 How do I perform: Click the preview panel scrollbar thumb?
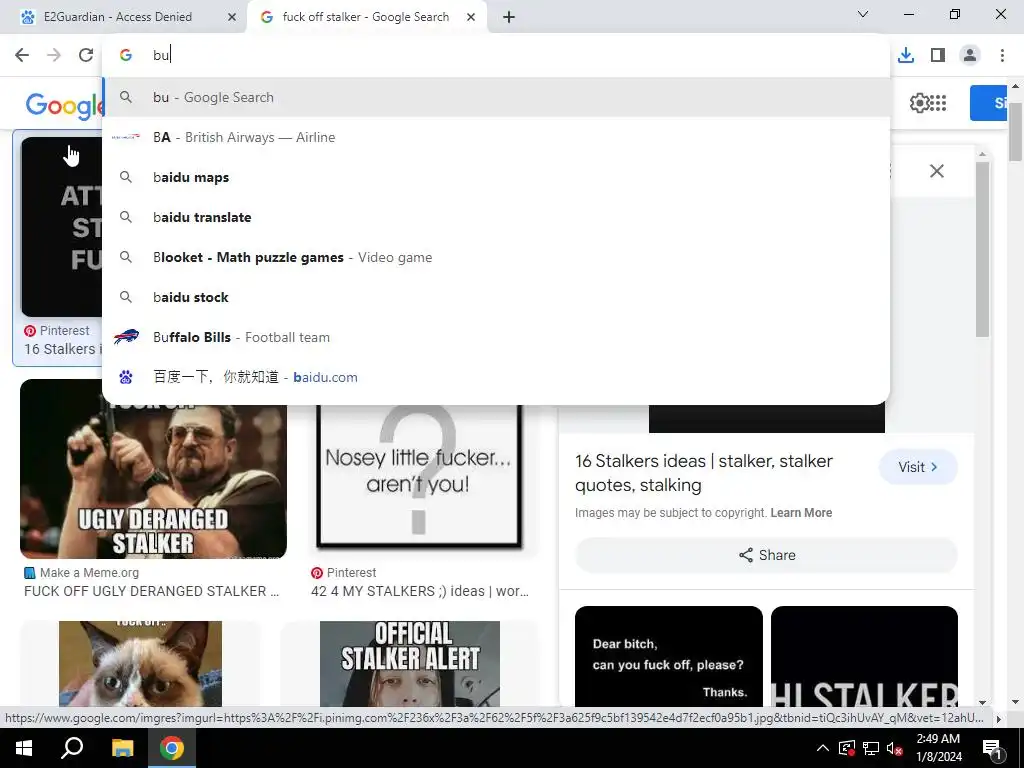pos(982,248)
